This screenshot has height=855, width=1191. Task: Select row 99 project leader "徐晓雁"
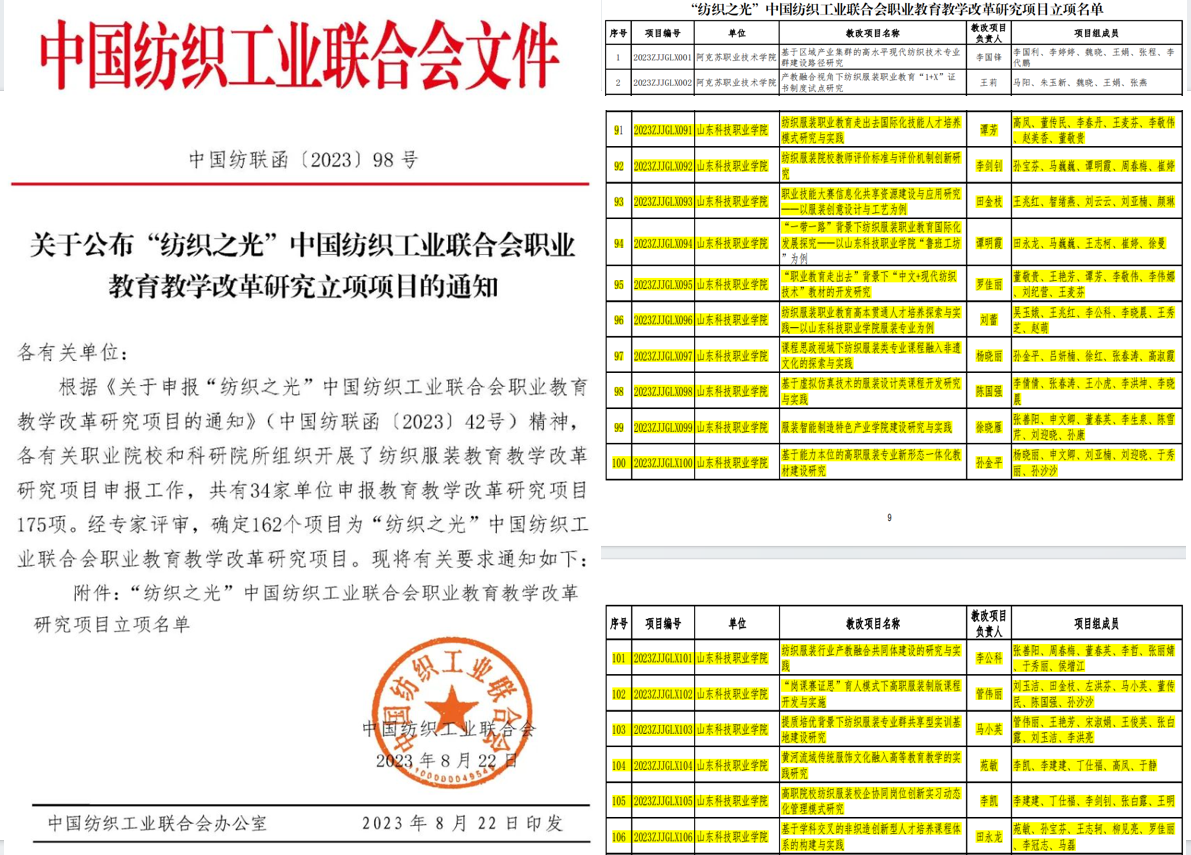coord(988,428)
